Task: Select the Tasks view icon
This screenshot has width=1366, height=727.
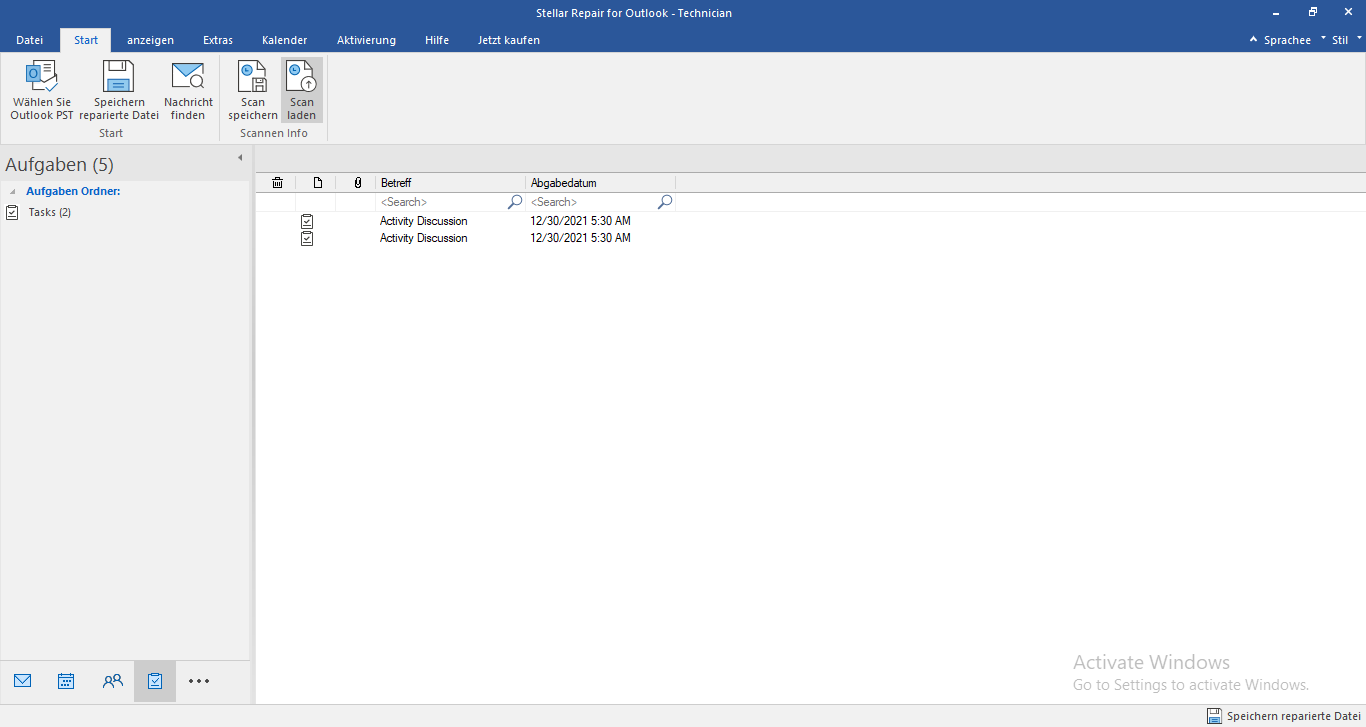Action: tap(155, 681)
